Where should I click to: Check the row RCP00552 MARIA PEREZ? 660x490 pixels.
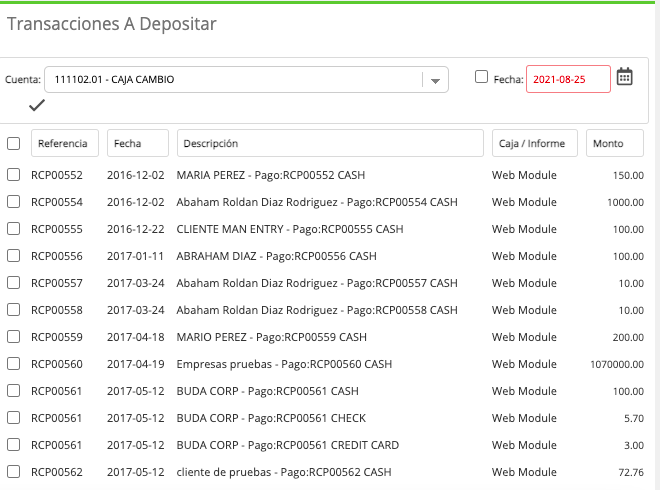click(13, 175)
